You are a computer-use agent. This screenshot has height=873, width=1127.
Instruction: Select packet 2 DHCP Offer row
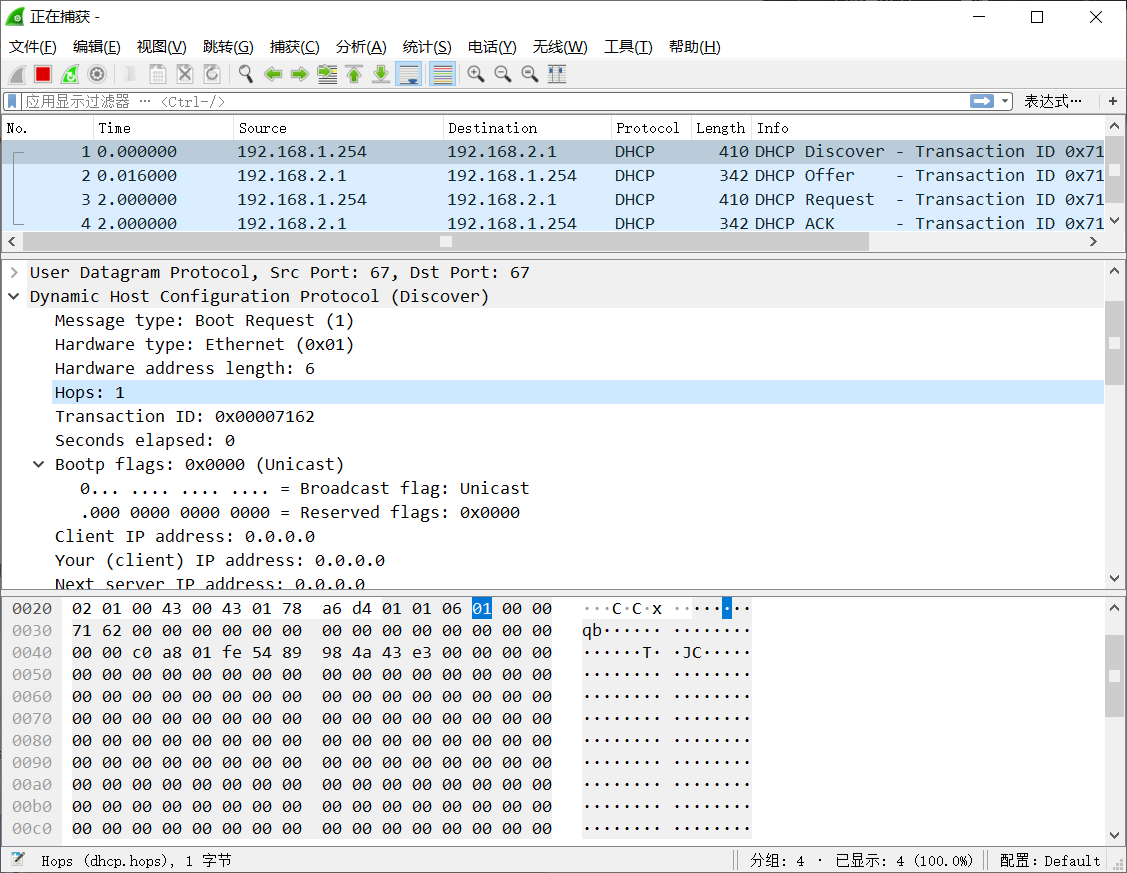[x=553, y=175]
